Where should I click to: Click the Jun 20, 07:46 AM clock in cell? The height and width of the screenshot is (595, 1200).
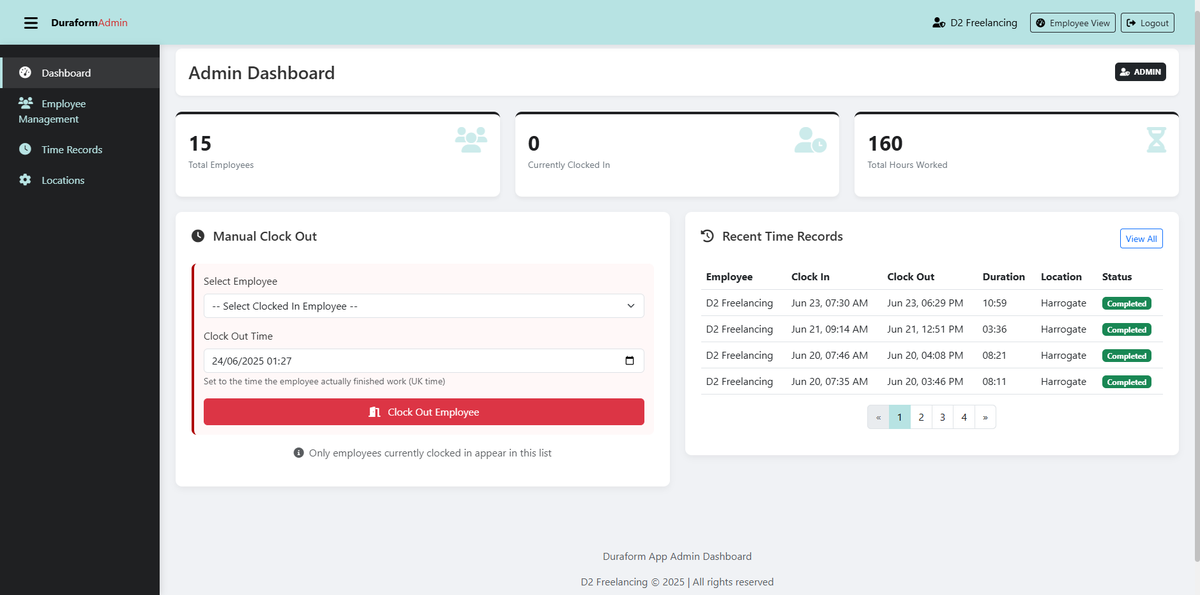(x=829, y=355)
